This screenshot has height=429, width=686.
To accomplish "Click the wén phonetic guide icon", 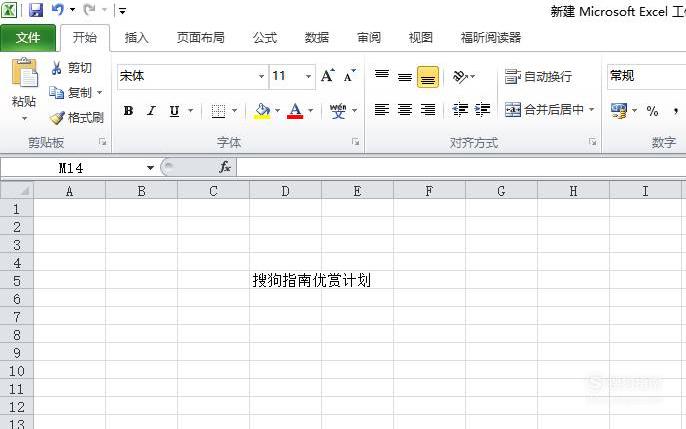I will pos(338,111).
